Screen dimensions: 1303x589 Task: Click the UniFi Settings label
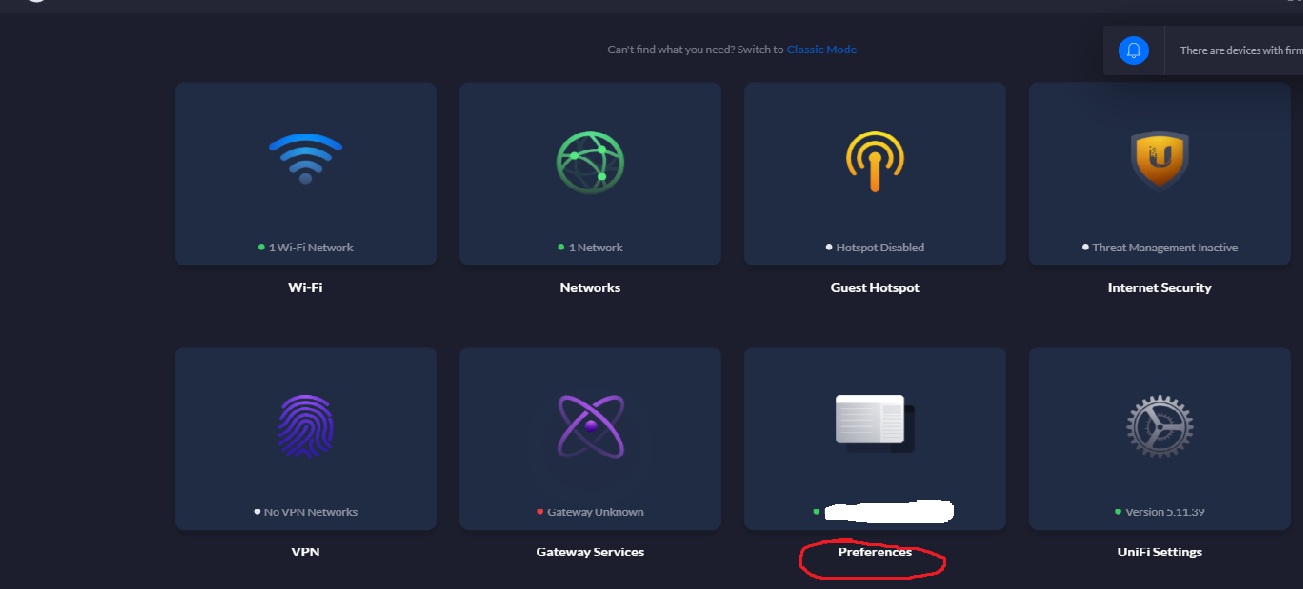coord(1160,552)
